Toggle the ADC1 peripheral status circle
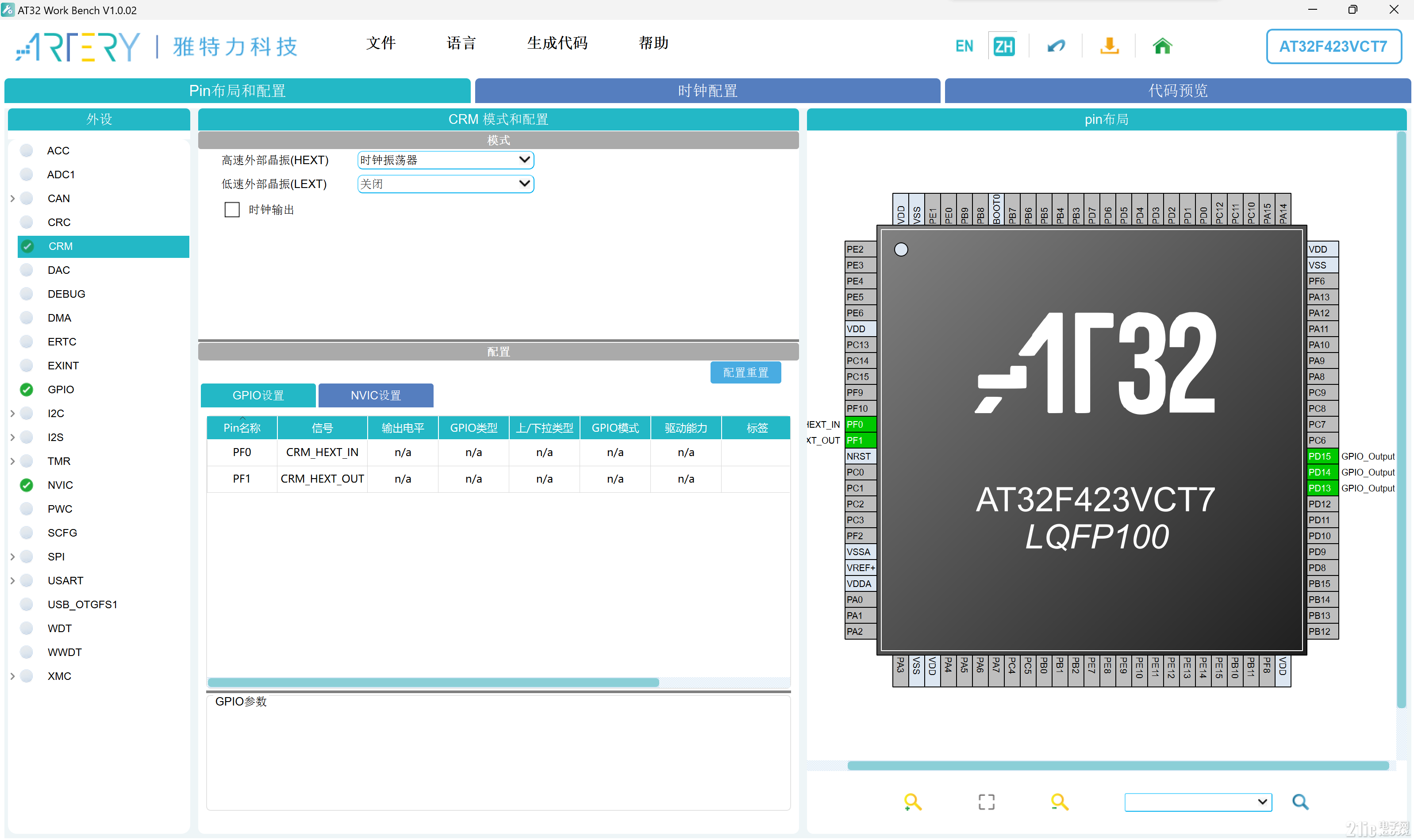 click(26, 174)
